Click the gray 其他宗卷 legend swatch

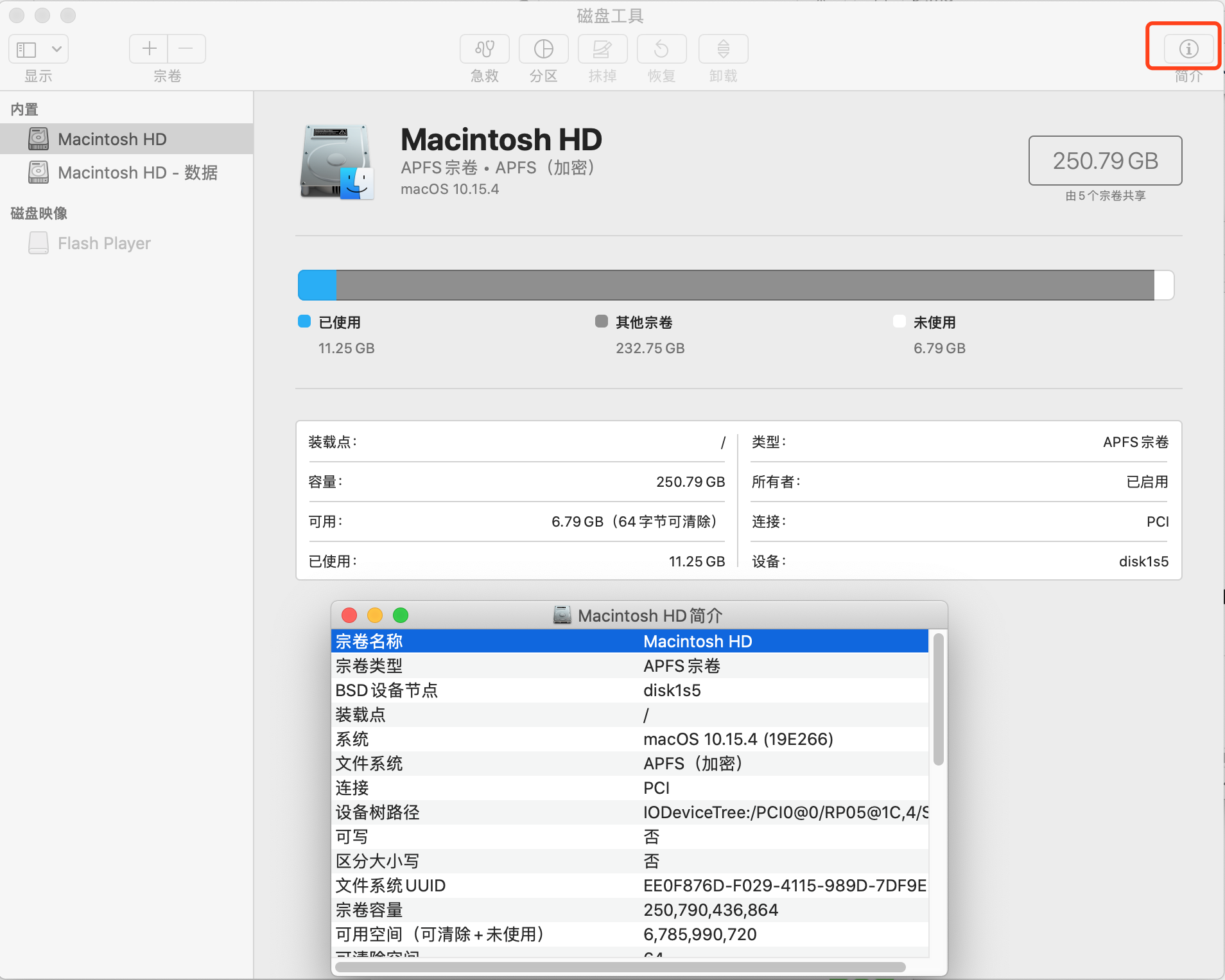(x=602, y=321)
